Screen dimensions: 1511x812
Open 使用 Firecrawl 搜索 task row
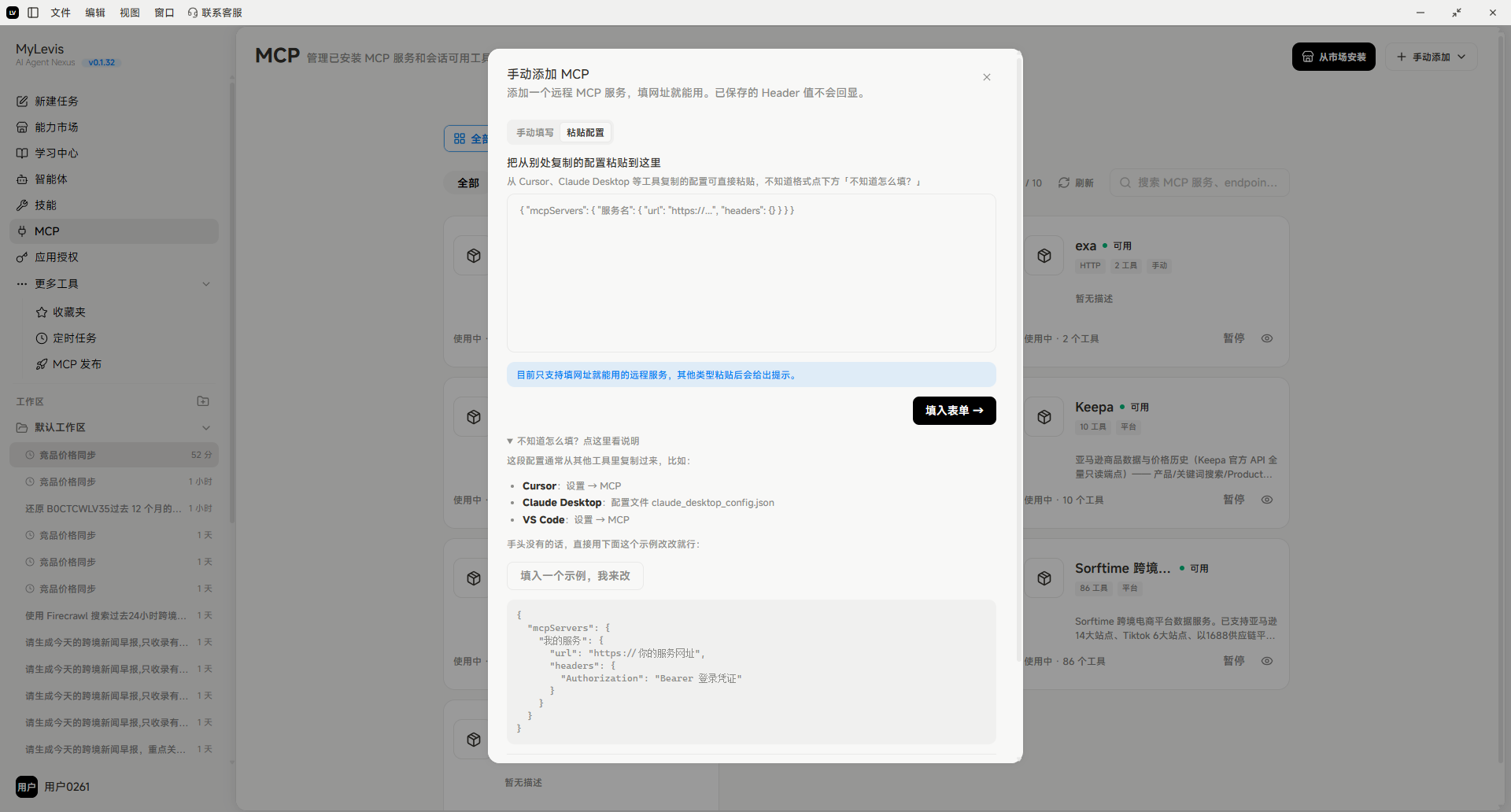[x=114, y=615]
